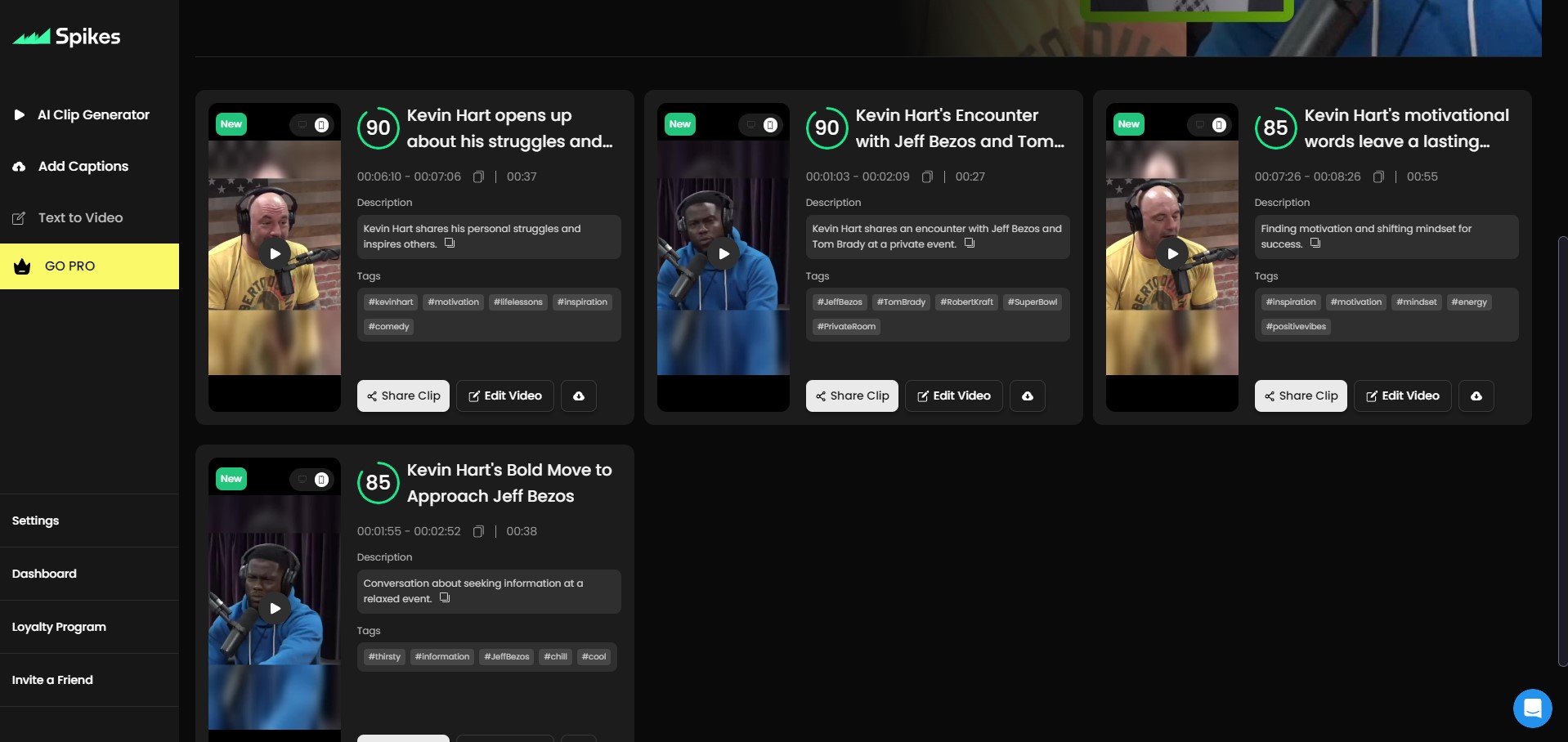1568x742 pixels.
Task: Click the #comedy tag
Action: pyautogui.click(x=389, y=327)
